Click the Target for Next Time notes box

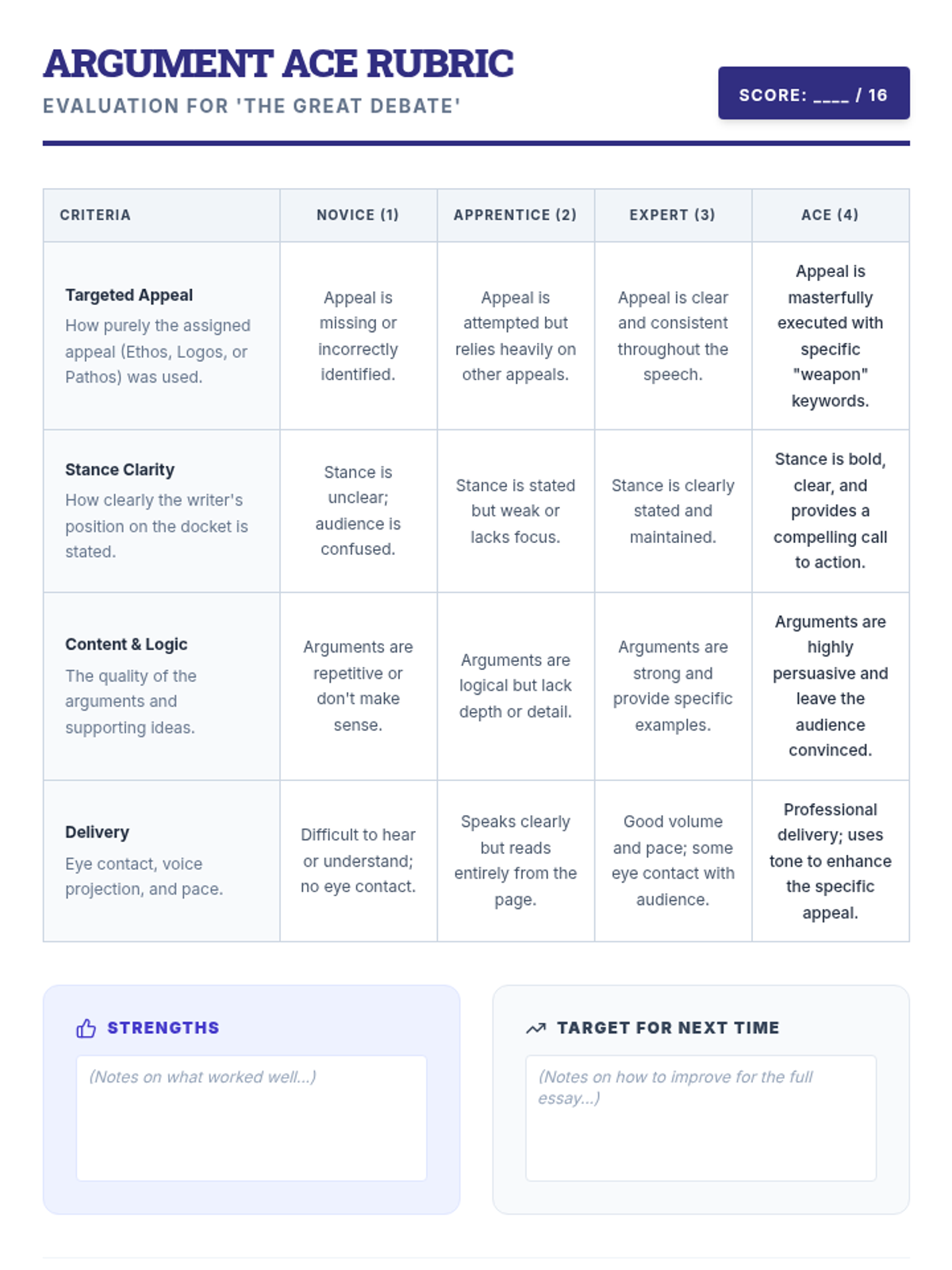701,1118
